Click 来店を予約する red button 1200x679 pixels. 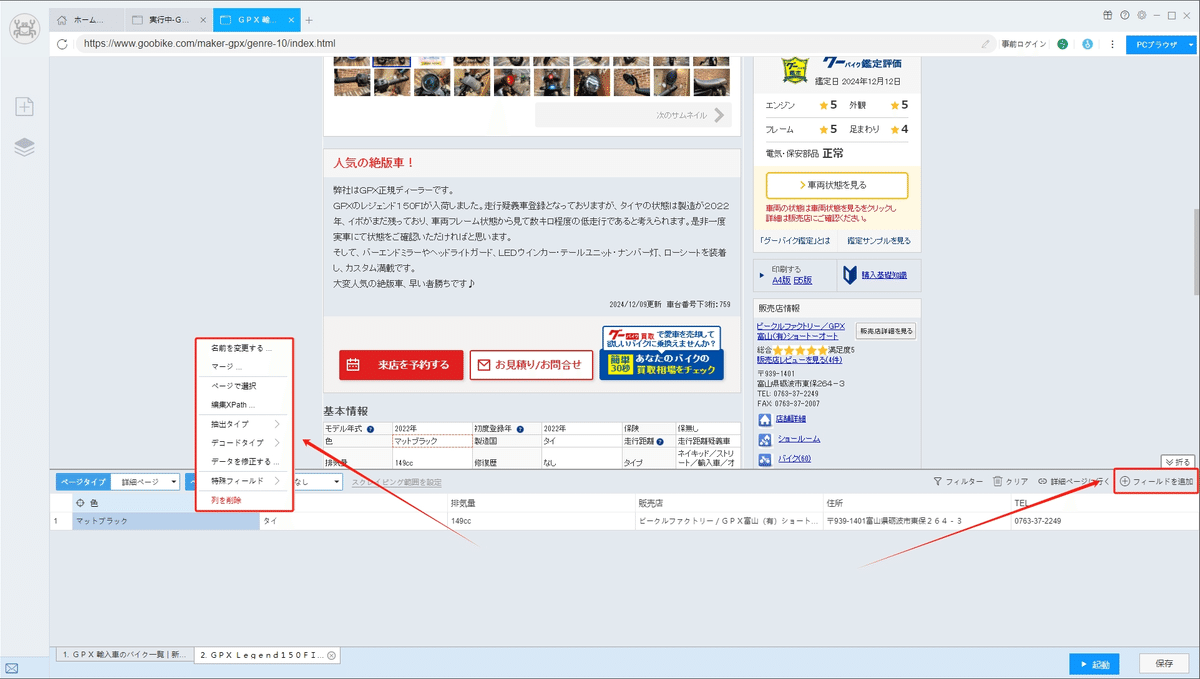[x=401, y=365]
